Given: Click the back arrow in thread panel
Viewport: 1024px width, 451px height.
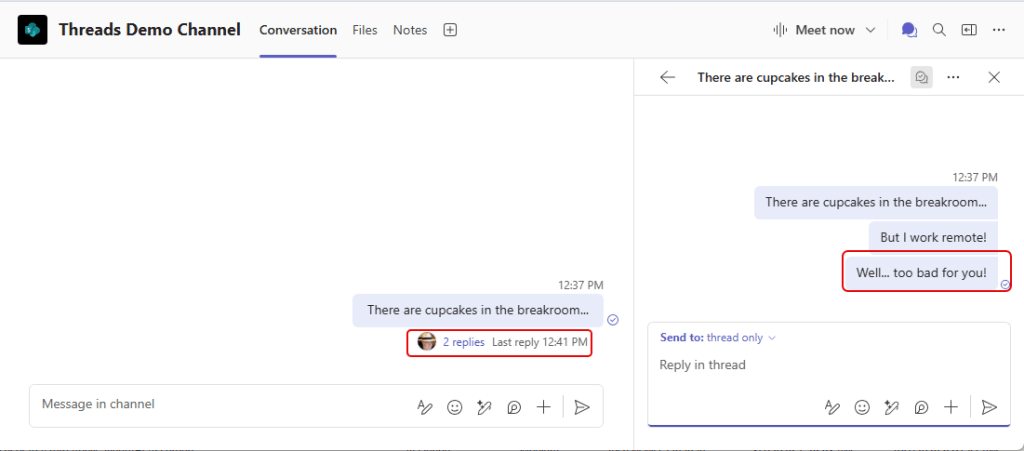Looking at the screenshot, I should point(668,77).
